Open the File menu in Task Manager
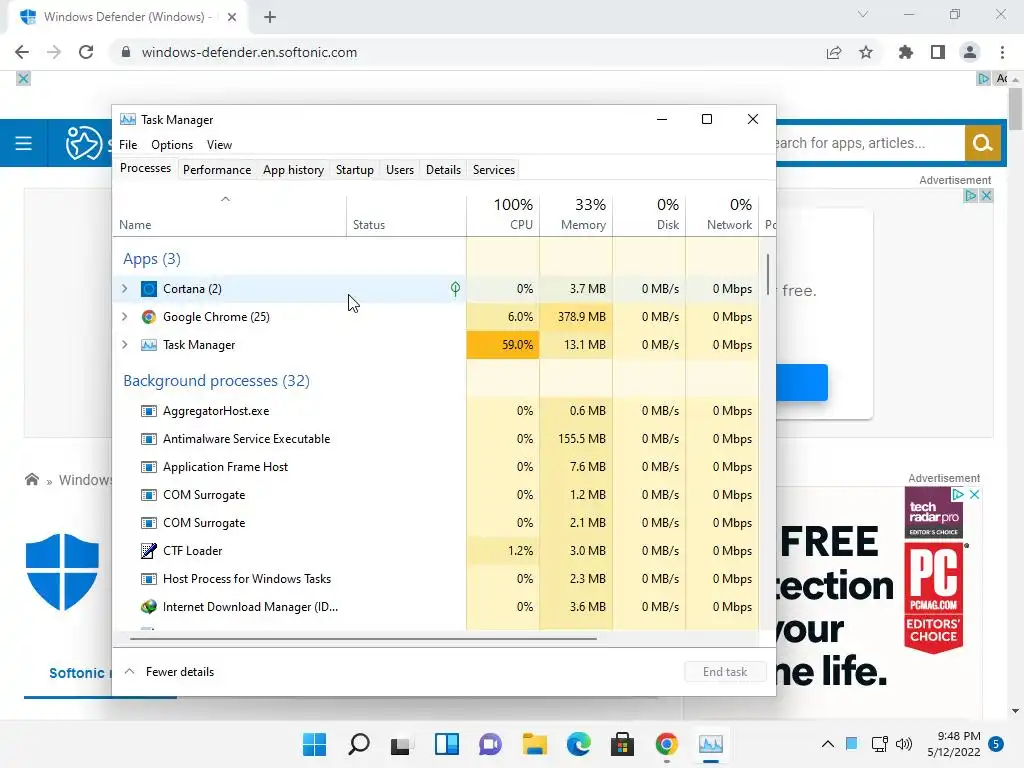 pos(128,145)
